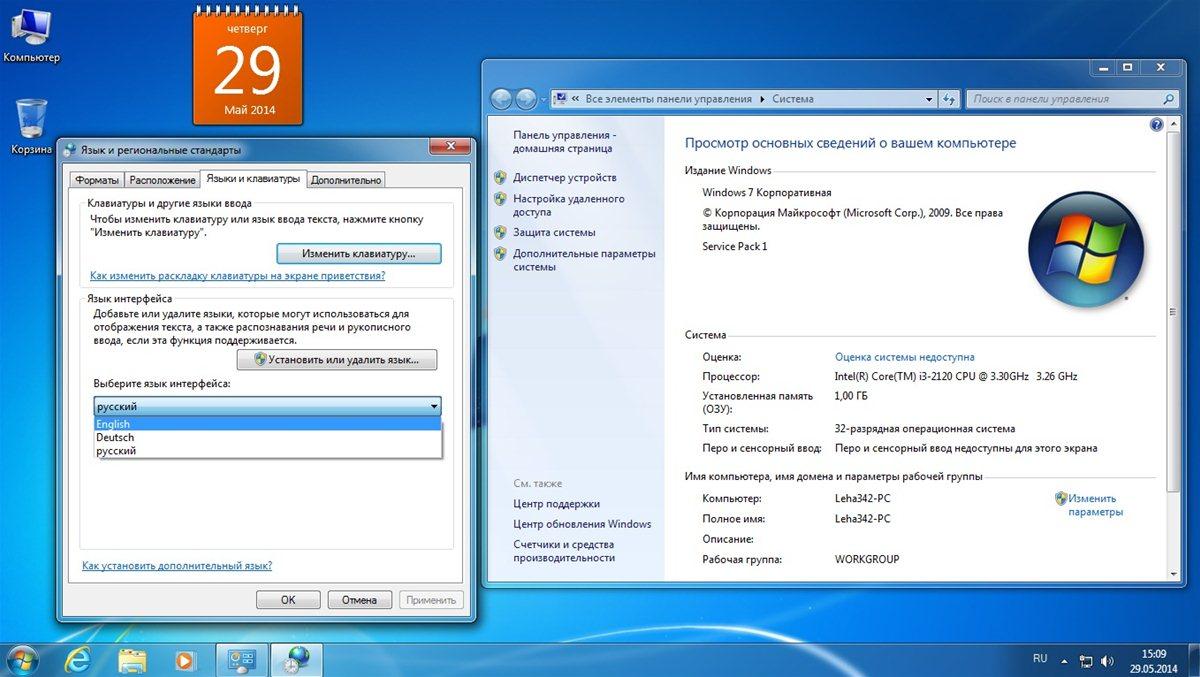Go back in the Система window
The width and height of the screenshot is (1200, 677).
point(501,99)
